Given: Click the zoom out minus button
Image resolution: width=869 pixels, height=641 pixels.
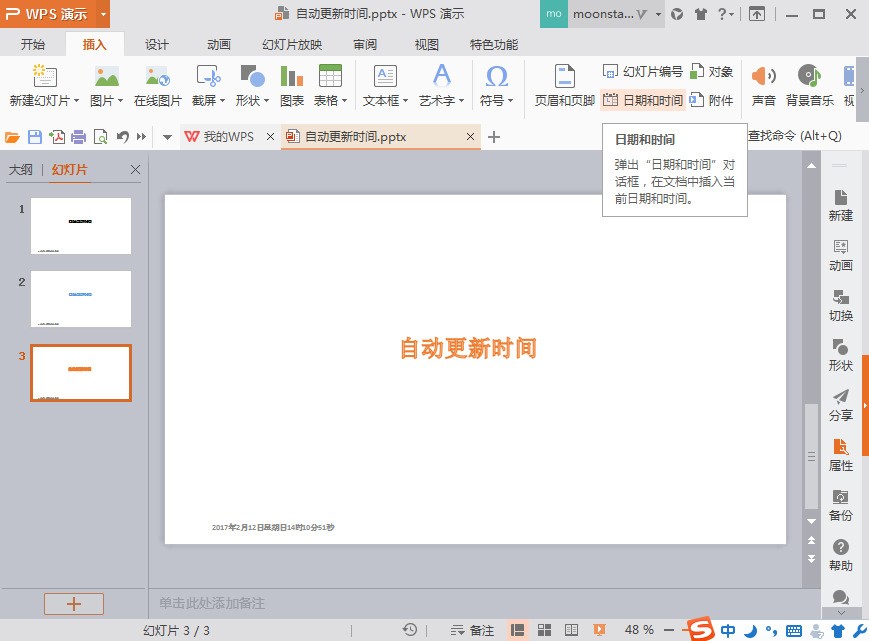Looking at the screenshot, I should [x=669, y=630].
